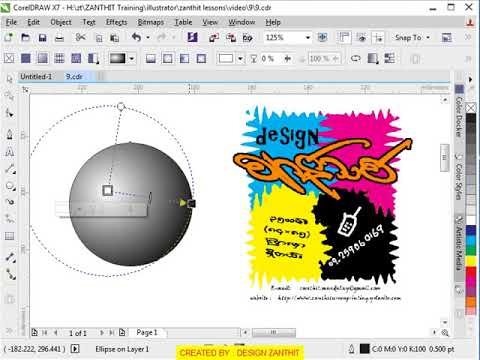
Task: Select the Pick tool in the toolbox
Action: click(9, 79)
